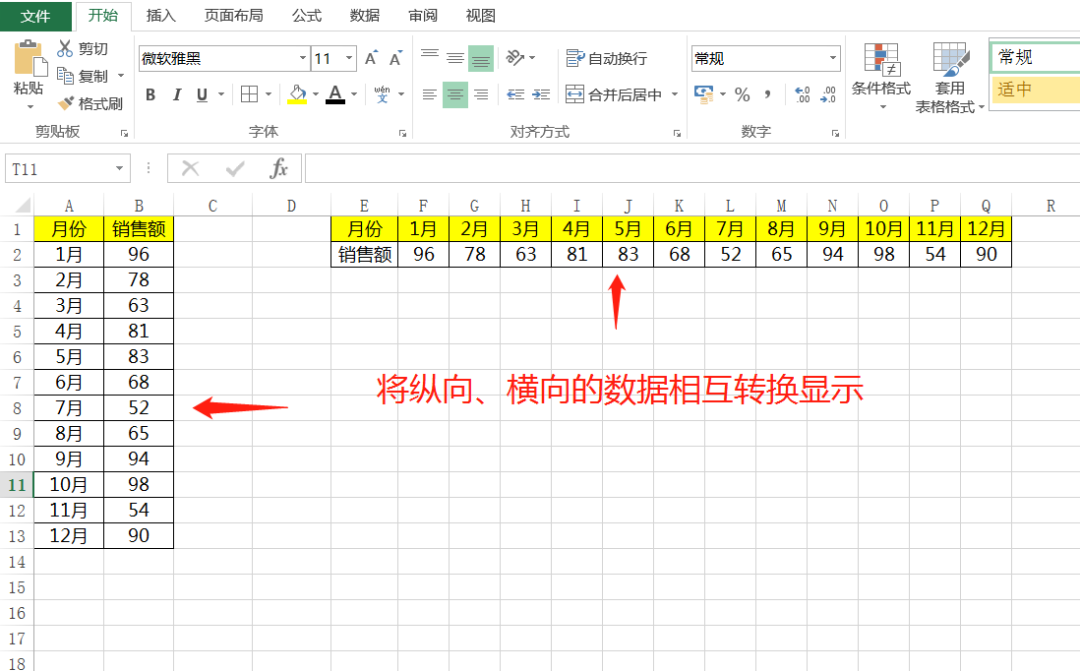Switch to the 数据 Data tab
The height and width of the screenshot is (671, 1080).
tap(364, 16)
